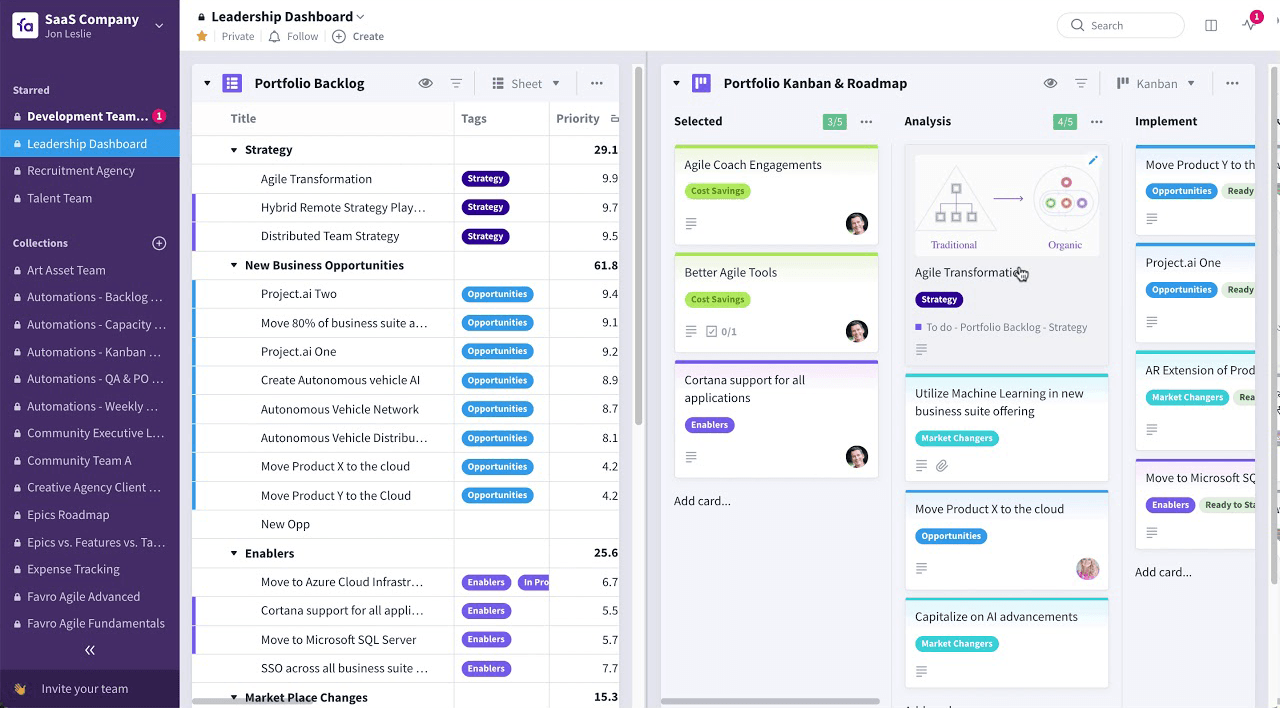Click the description icon on Cortana support card
This screenshot has height=708, width=1280.
(x=691, y=457)
